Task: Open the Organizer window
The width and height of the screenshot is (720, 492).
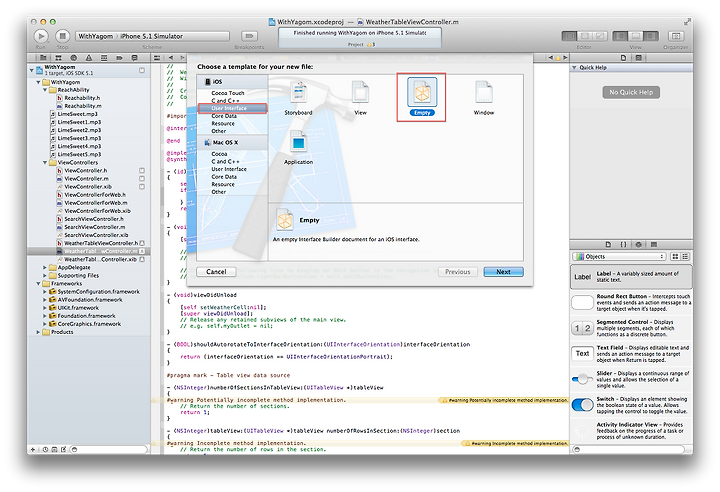Action: 675,36
